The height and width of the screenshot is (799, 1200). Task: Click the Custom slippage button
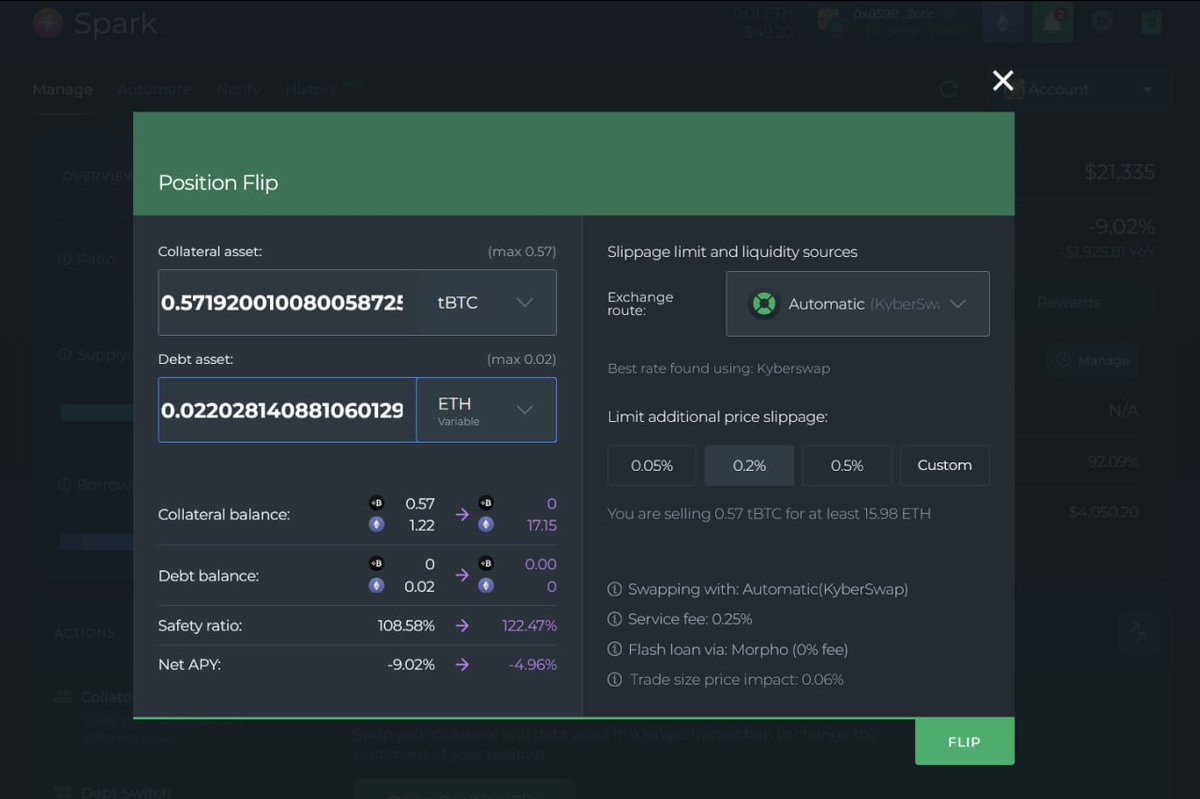click(944, 465)
